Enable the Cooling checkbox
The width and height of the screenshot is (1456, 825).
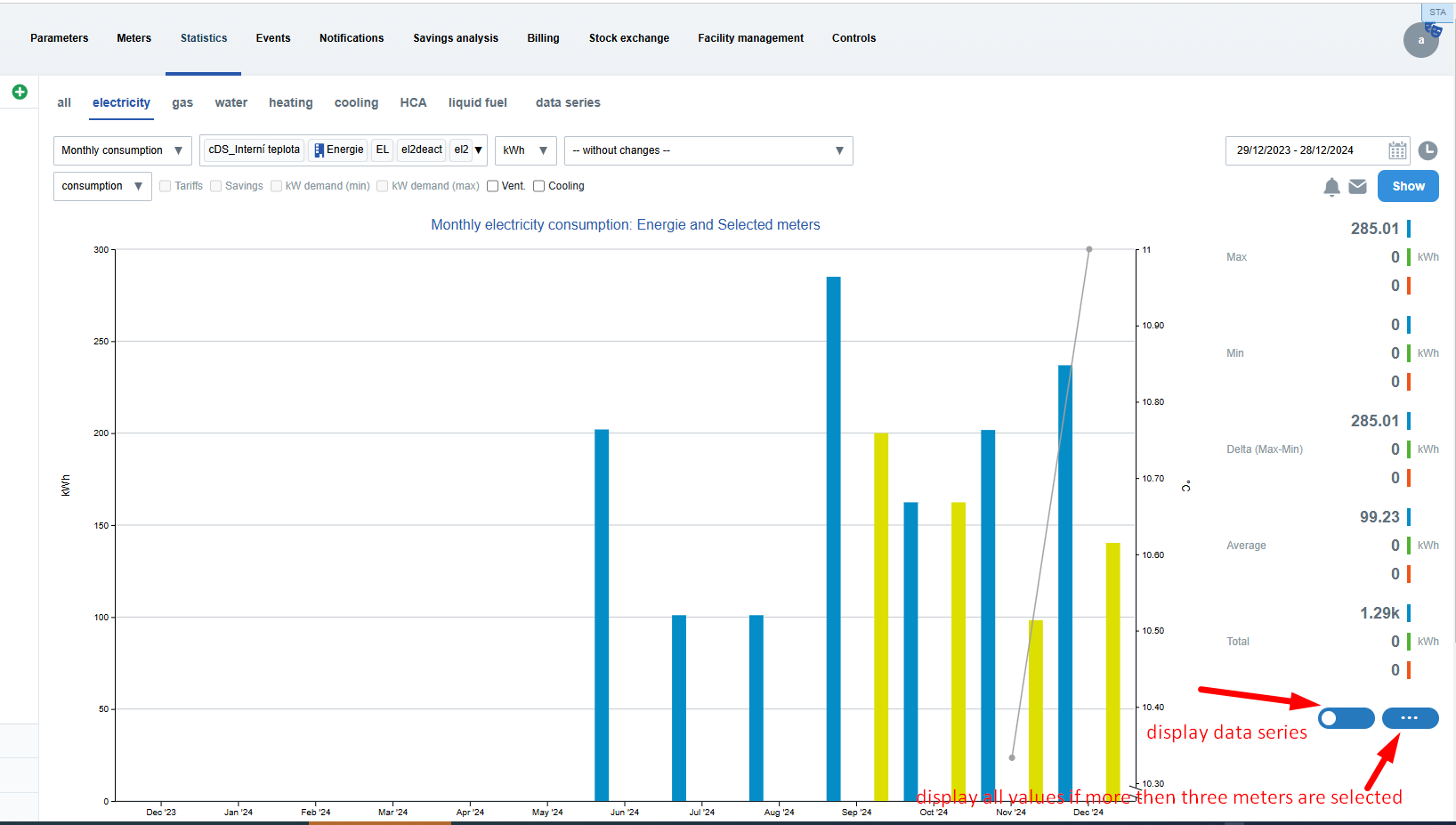(539, 186)
